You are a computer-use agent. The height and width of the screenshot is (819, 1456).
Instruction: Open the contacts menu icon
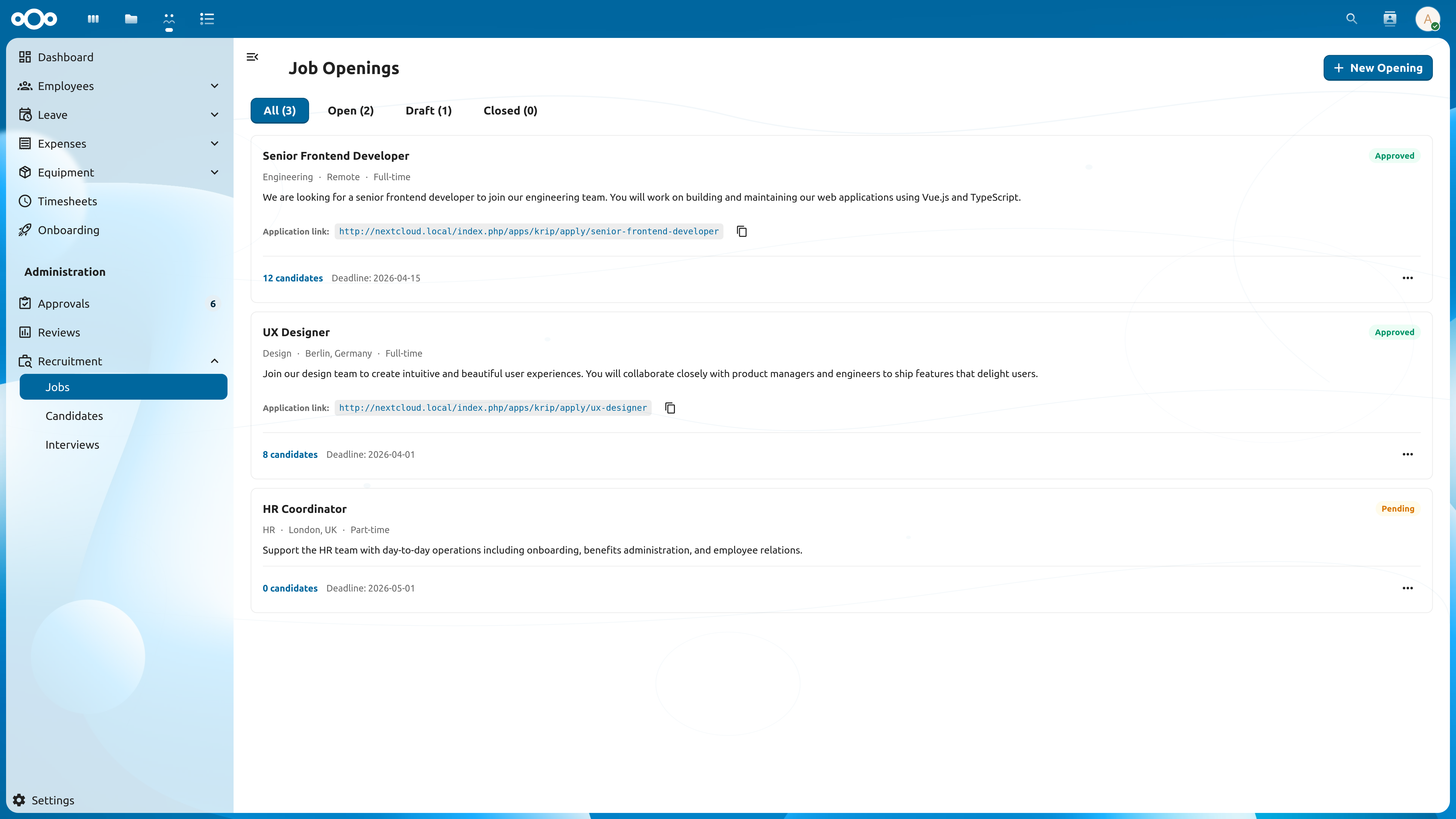point(1389,19)
